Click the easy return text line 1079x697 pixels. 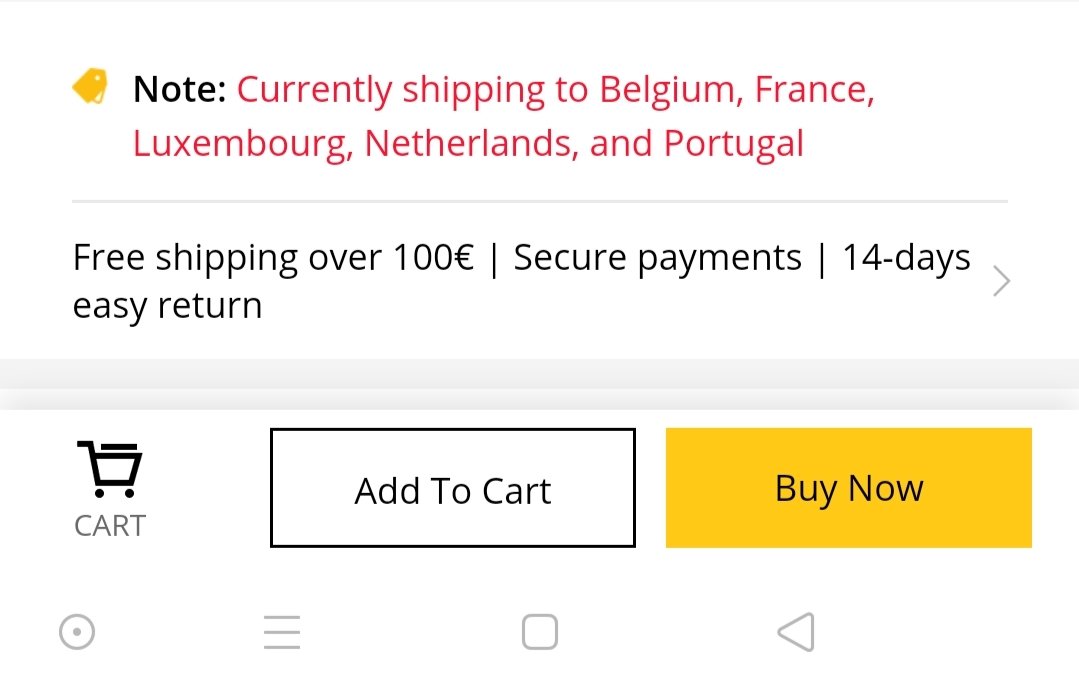pos(167,305)
